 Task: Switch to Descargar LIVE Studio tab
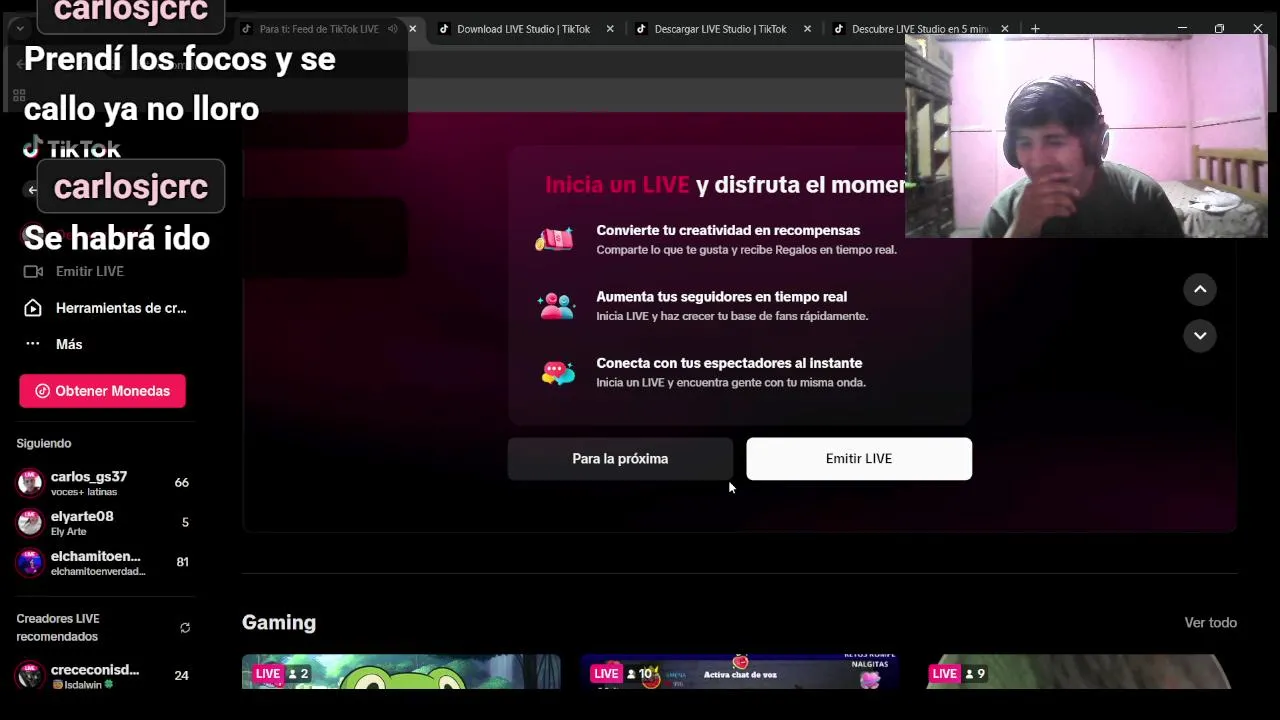tap(723, 29)
